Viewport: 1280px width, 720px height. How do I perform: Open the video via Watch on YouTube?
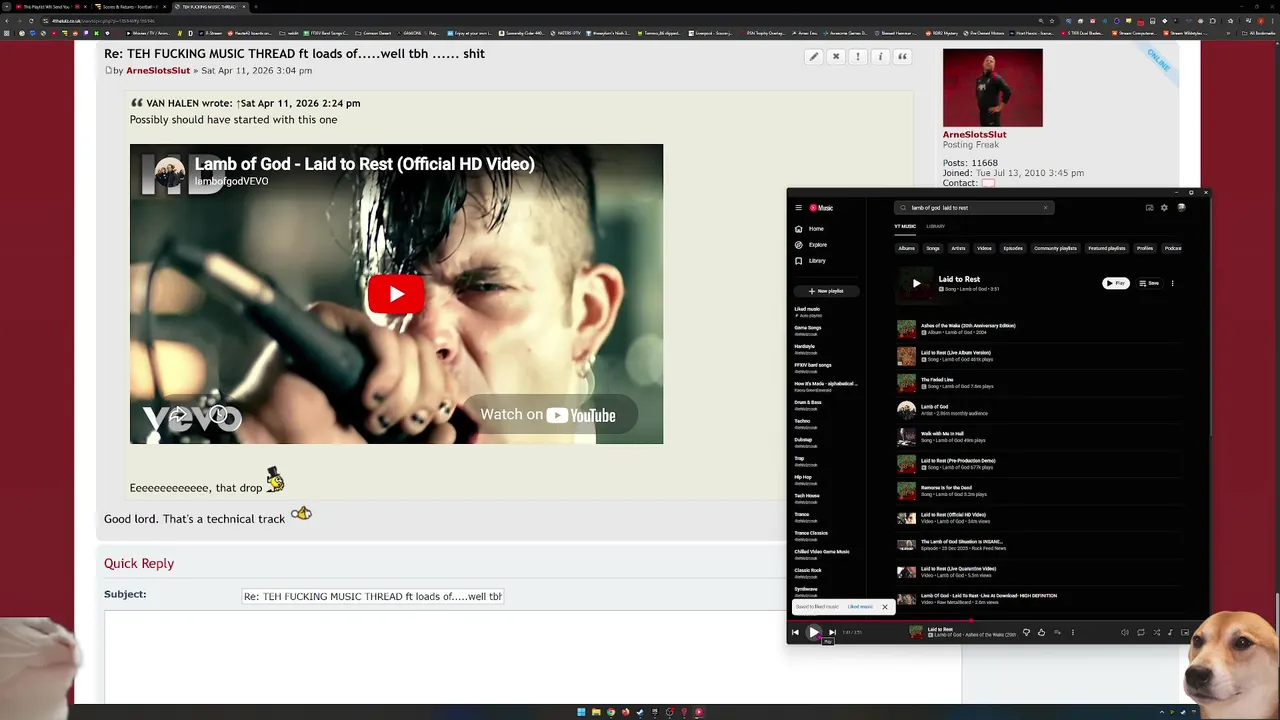pos(548,415)
